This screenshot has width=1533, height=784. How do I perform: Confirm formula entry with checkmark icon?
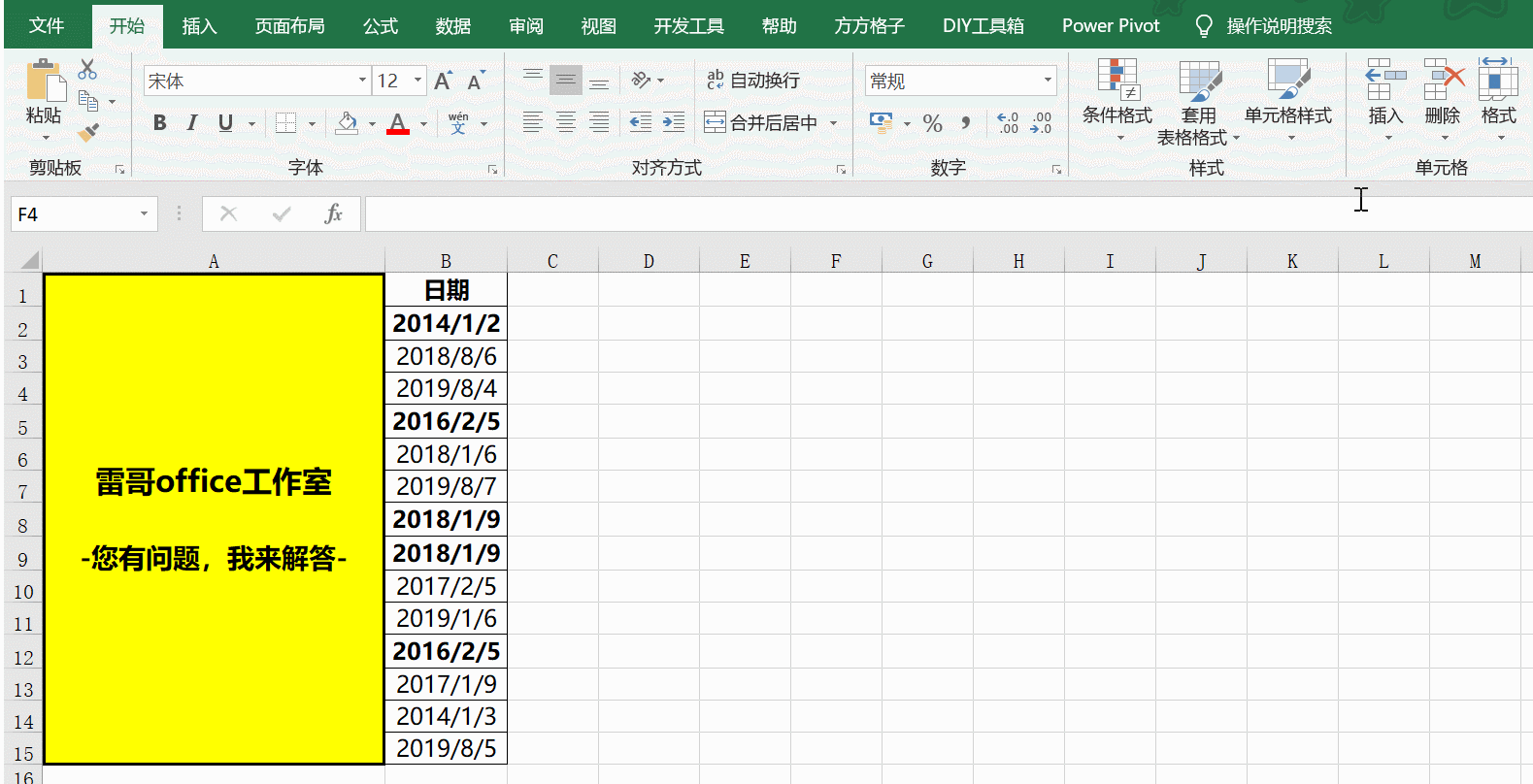click(x=282, y=213)
